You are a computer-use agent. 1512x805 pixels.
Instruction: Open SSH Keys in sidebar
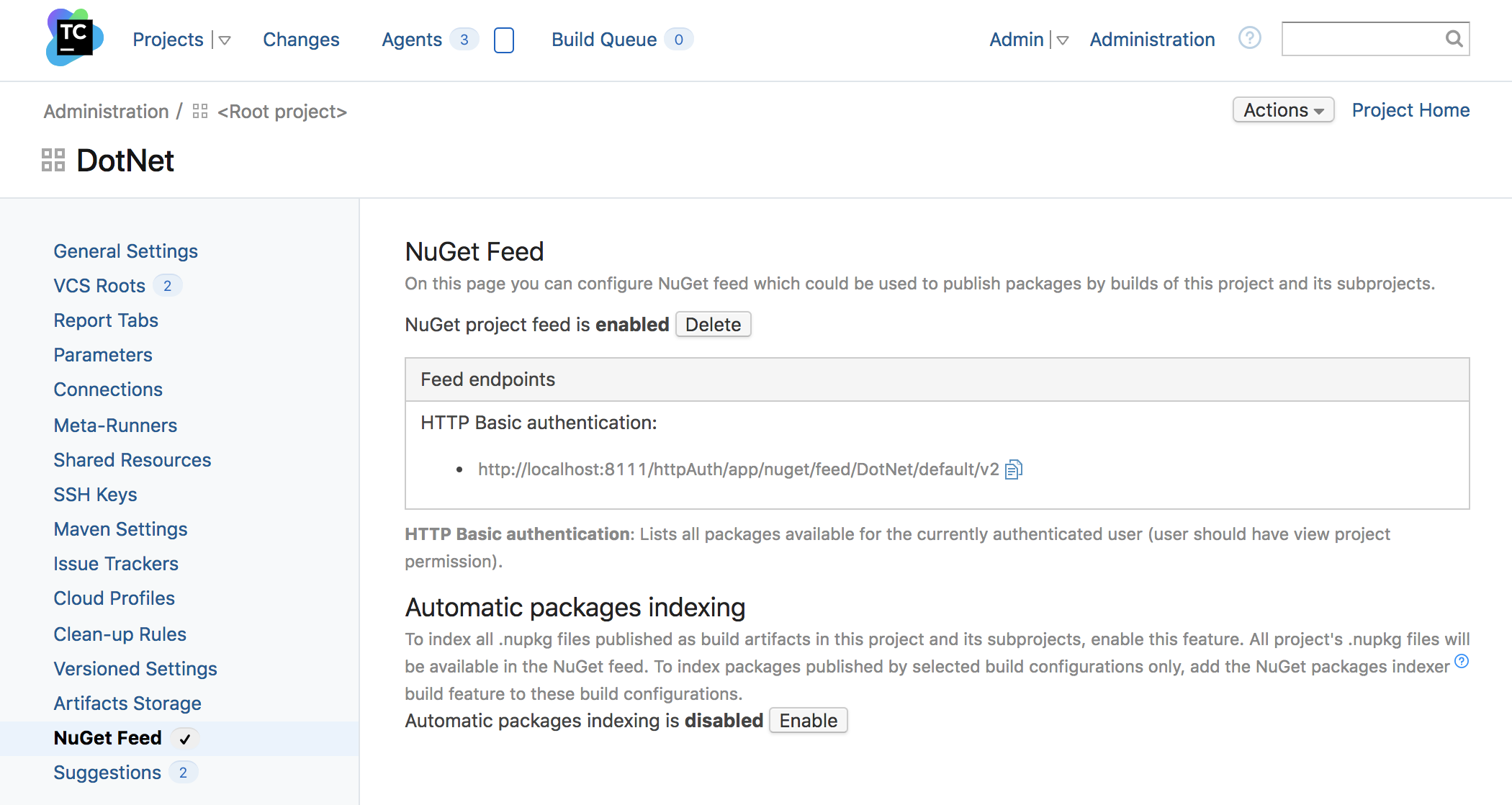click(x=95, y=495)
